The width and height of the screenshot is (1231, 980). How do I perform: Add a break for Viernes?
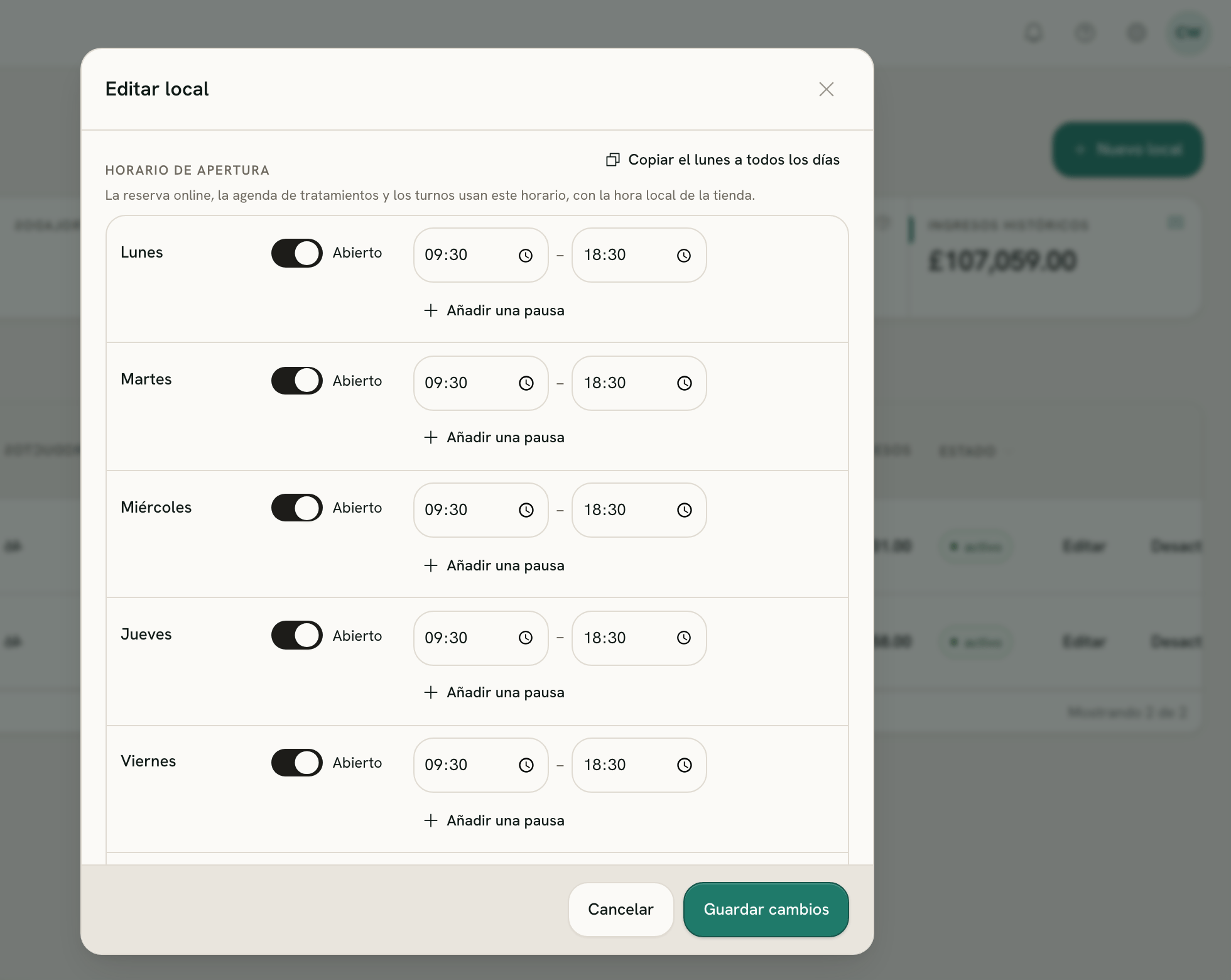(x=494, y=820)
